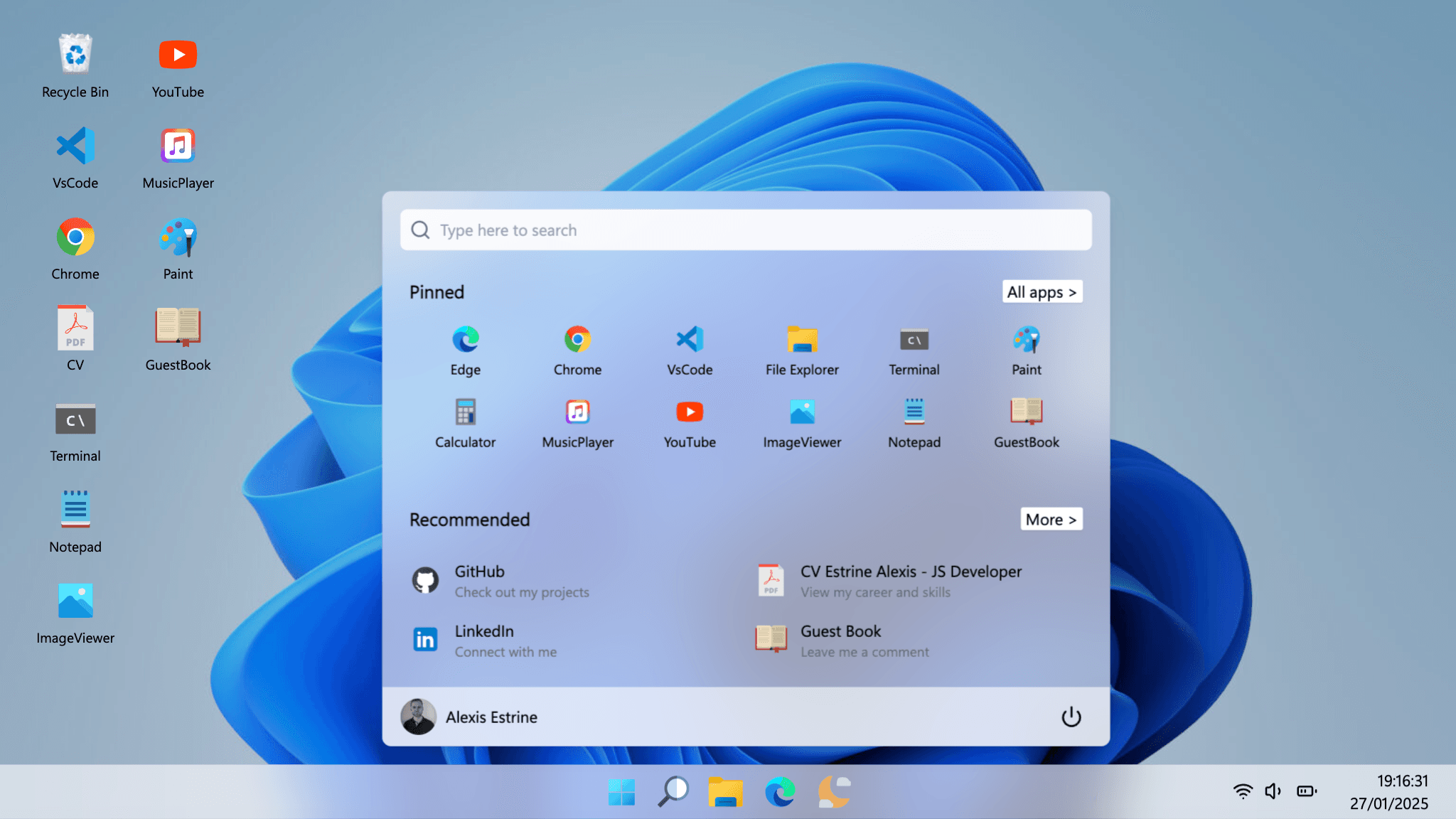Toggle Wi-Fi from the system tray

(1242, 791)
